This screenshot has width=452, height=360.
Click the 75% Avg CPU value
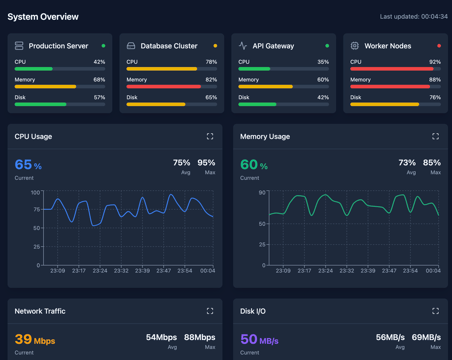pyautogui.click(x=182, y=163)
